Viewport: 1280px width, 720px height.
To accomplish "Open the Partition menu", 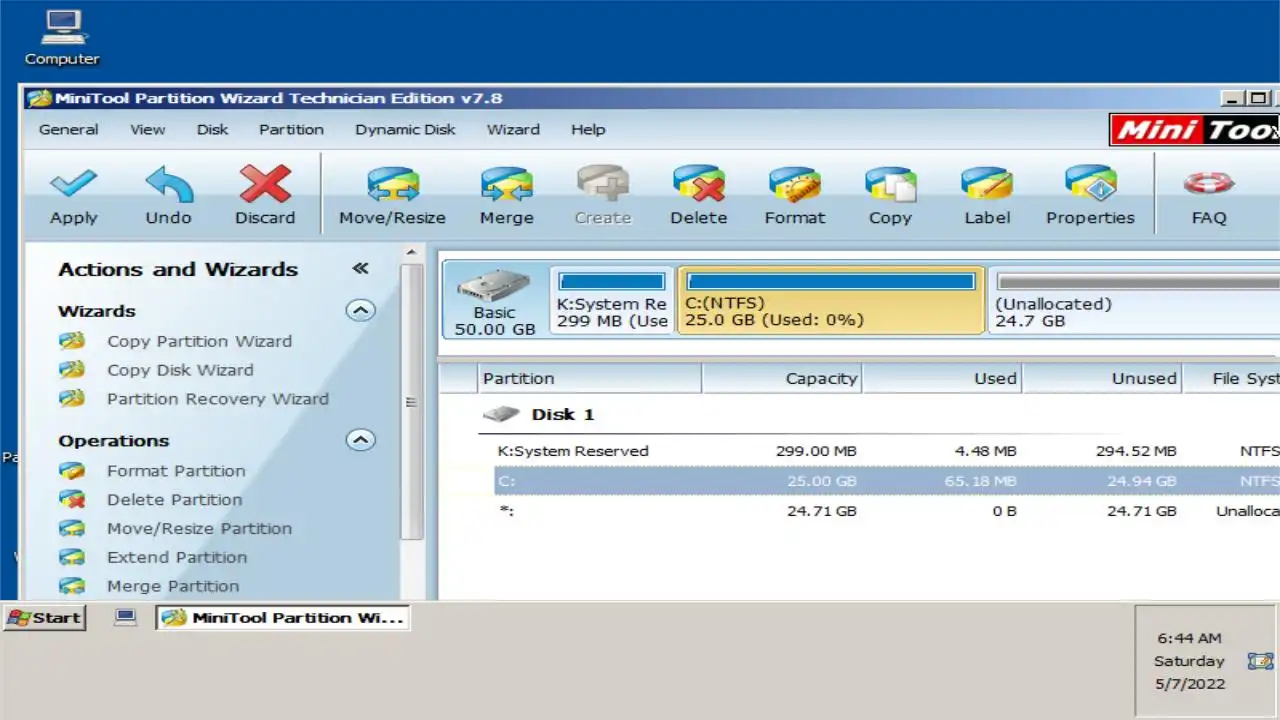I will (291, 129).
